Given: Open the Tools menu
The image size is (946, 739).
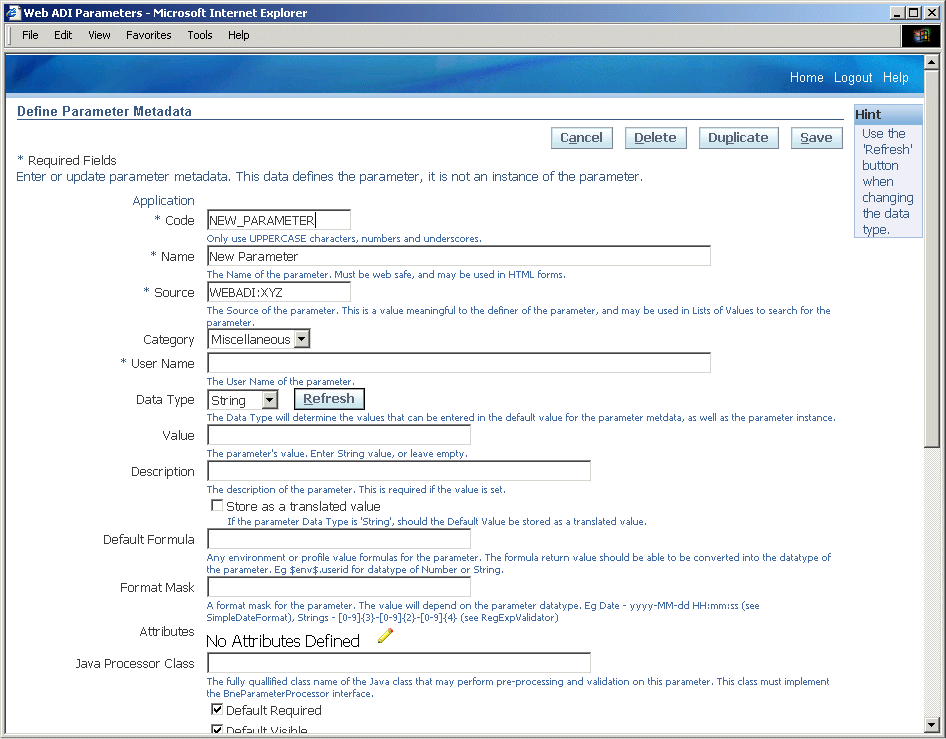Looking at the screenshot, I should tap(200, 35).
